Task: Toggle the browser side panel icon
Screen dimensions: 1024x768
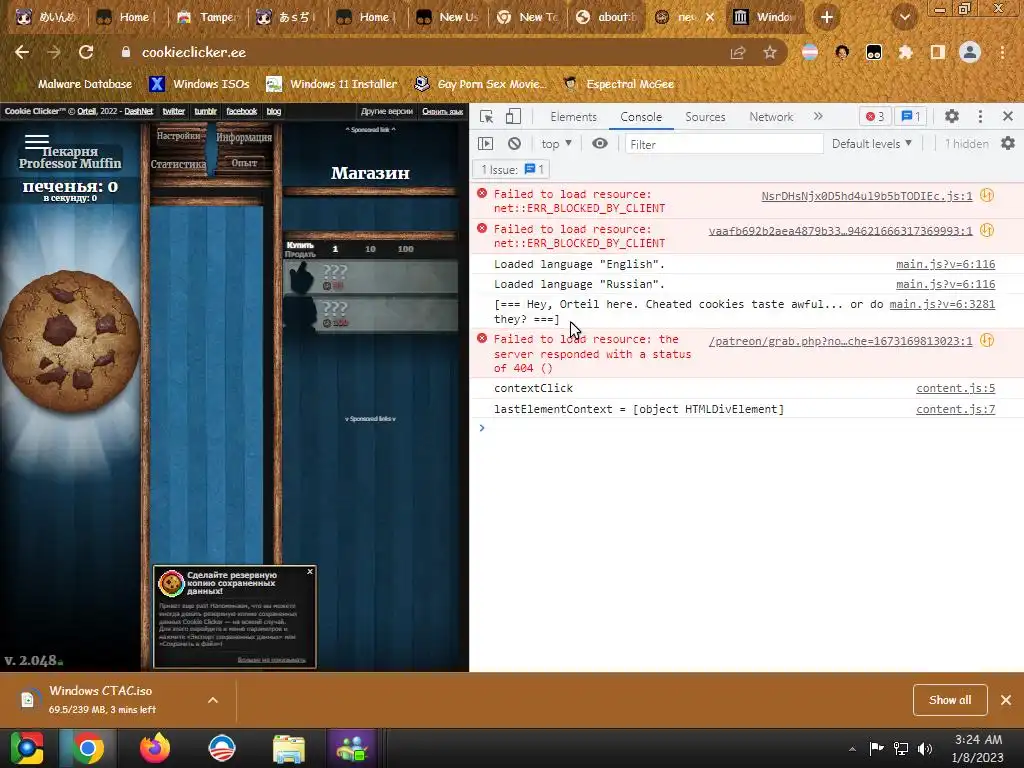Action: 938,52
